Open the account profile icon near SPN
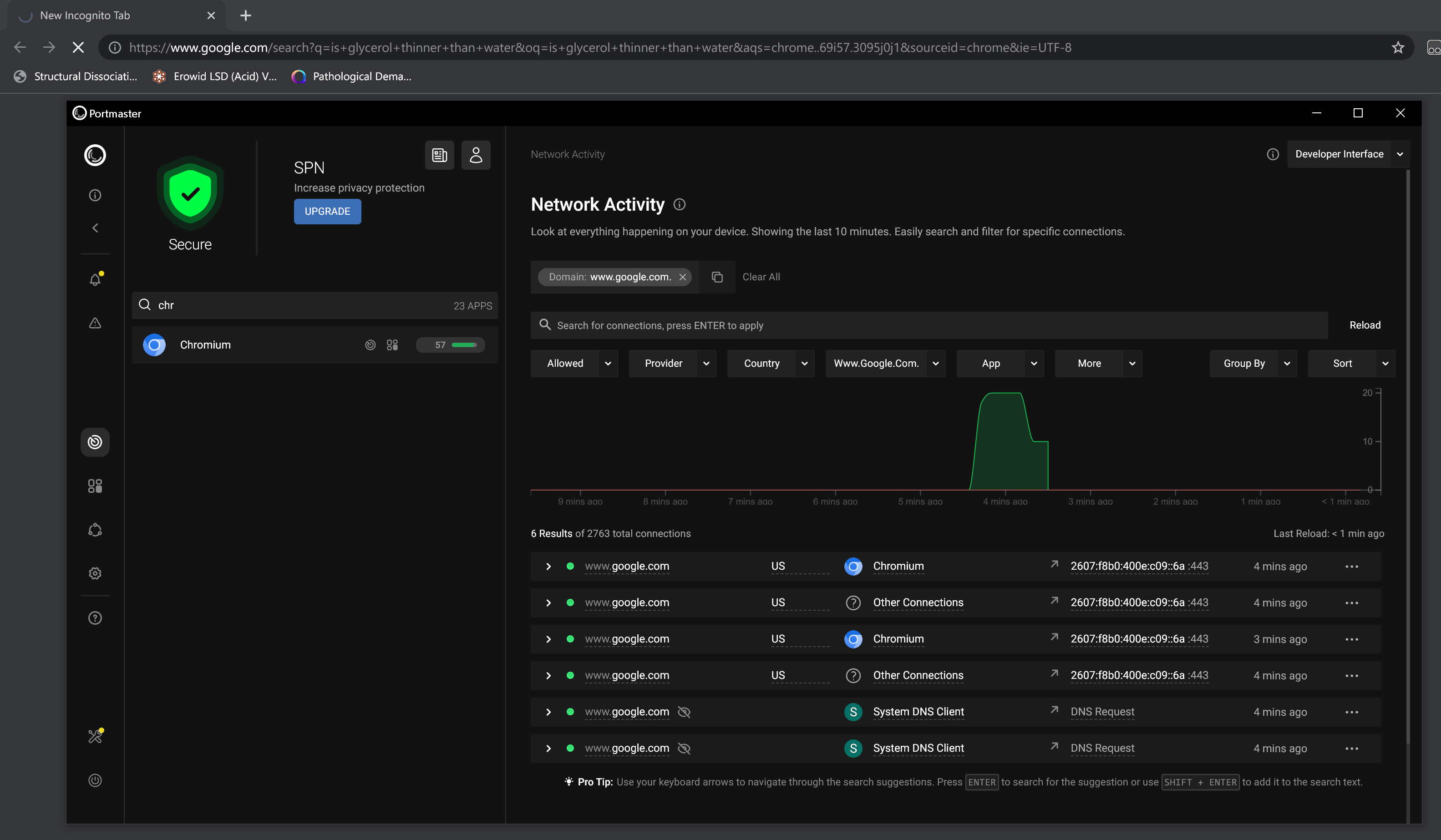Screen dimensions: 1441x840 pyautogui.click(x=476, y=155)
